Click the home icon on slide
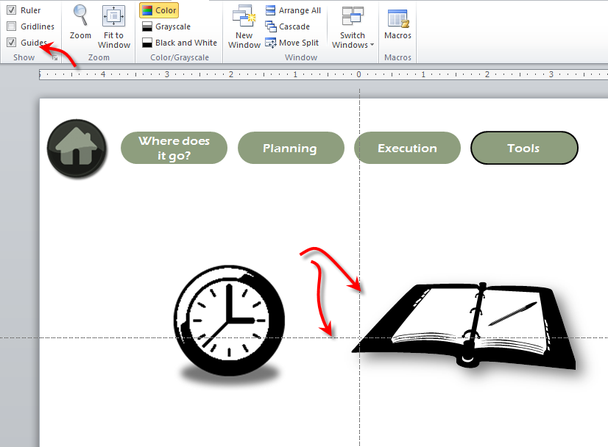This screenshot has height=447, width=608. 74,148
